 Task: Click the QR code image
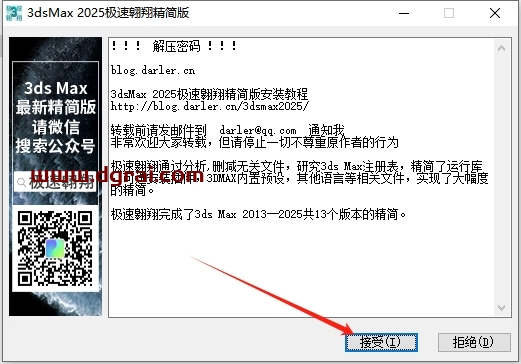pos(55,248)
